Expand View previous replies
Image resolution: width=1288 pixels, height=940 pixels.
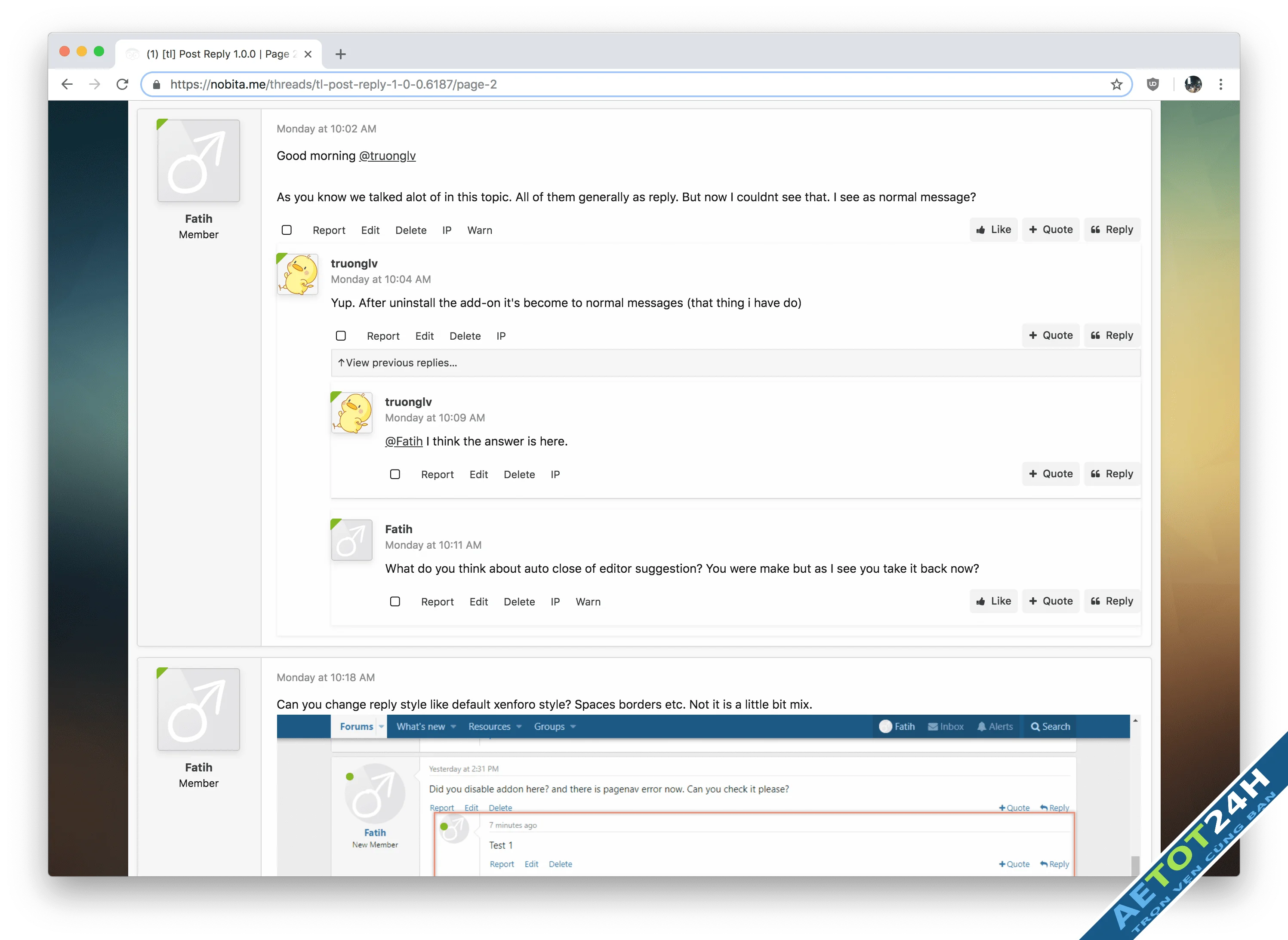click(x=401, y=362)
